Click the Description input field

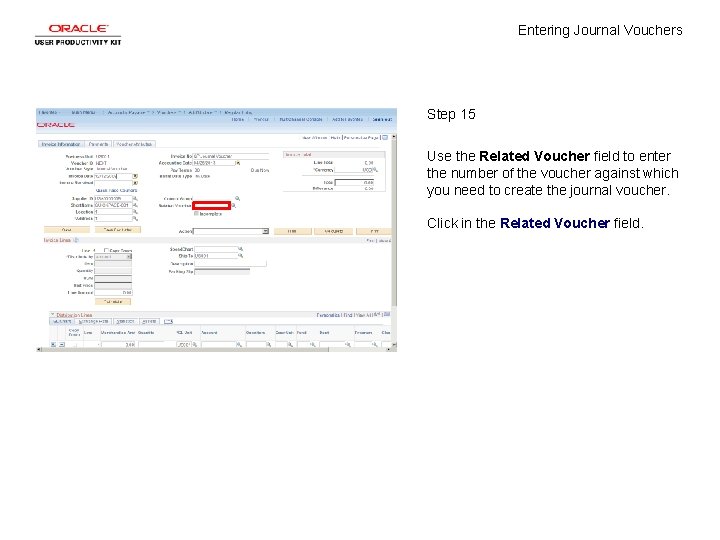tap(231, 264)
